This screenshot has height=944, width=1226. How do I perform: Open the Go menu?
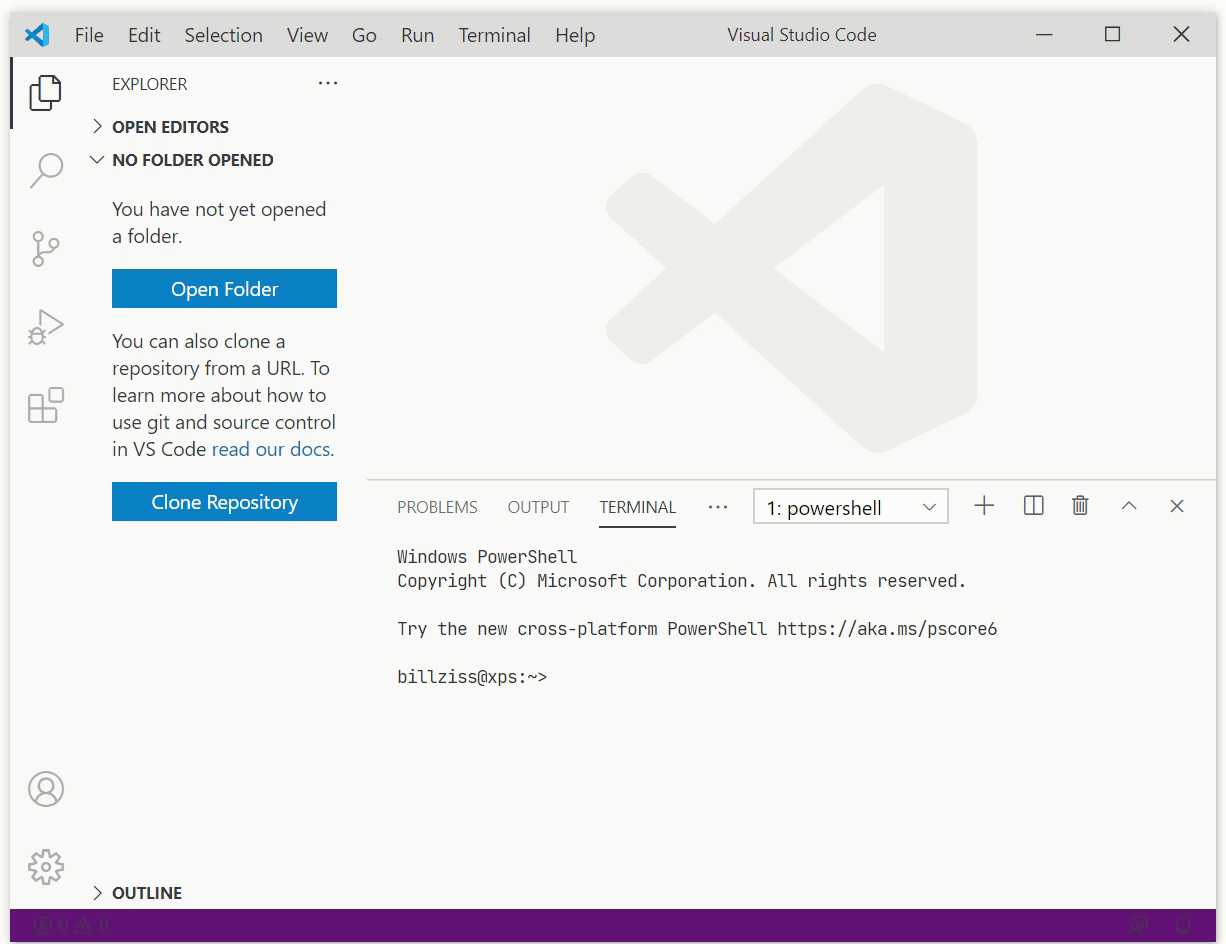[364, 35]
